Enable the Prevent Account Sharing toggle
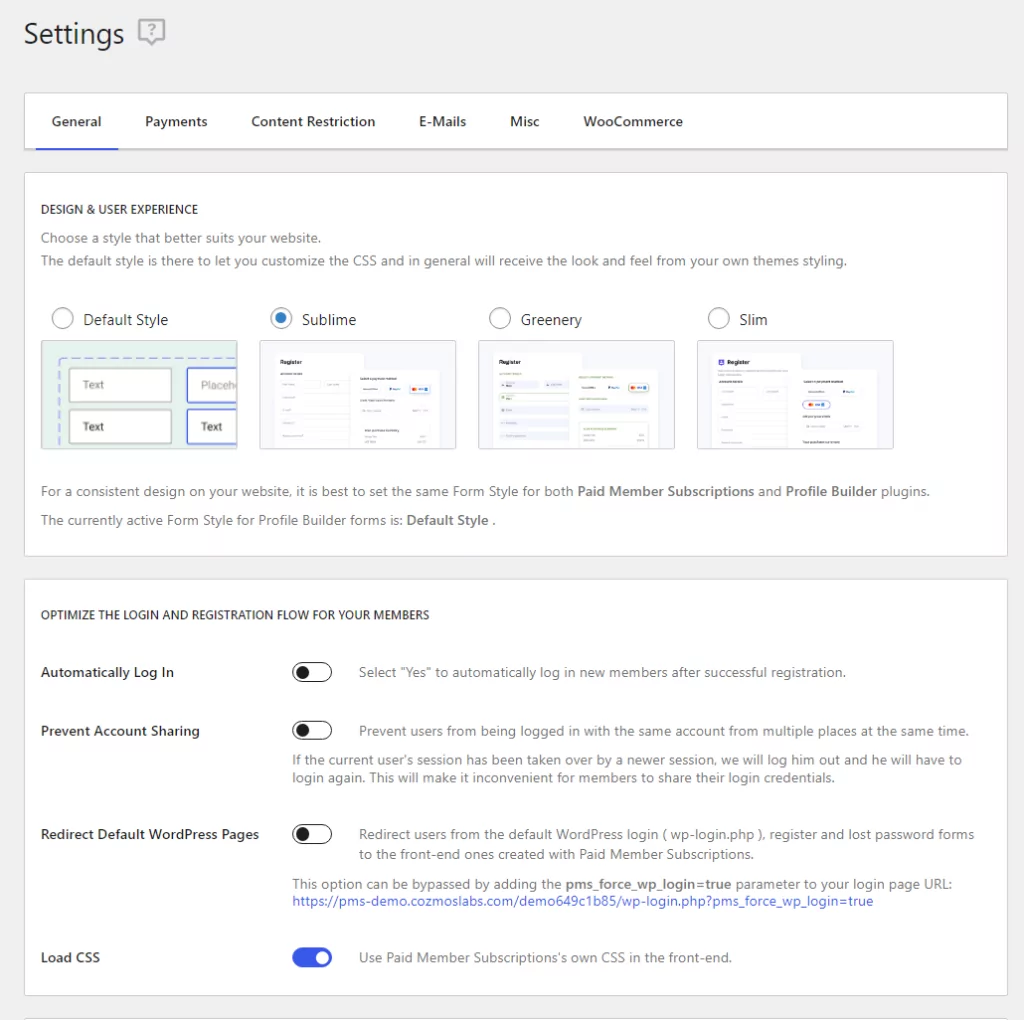This screenshot has width=1024, height=1020. [312, 730]
